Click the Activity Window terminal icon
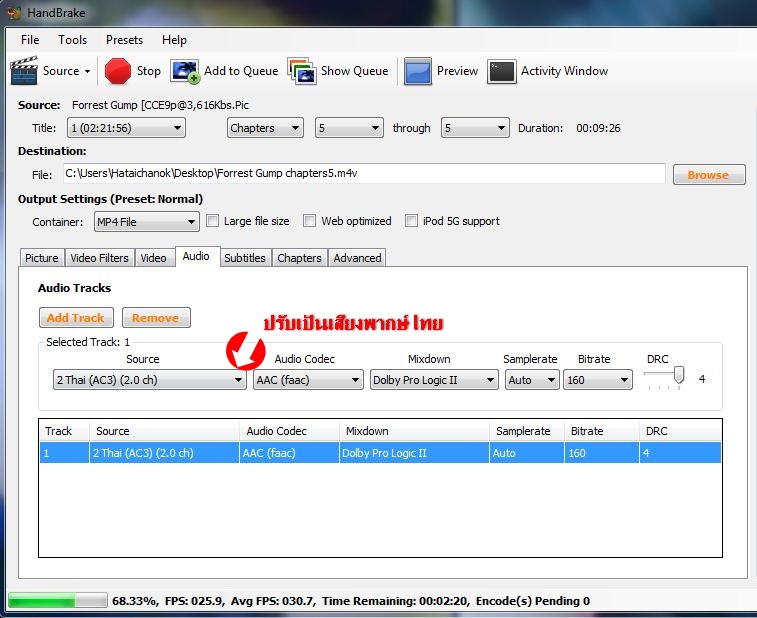 pyautogui.click(x=502, y=71)
